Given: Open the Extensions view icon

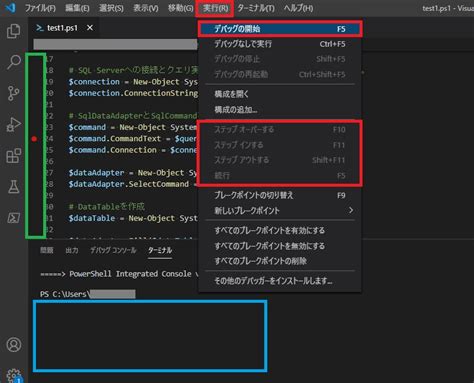Looking at the screenshot, I should [x=14, y=155].
